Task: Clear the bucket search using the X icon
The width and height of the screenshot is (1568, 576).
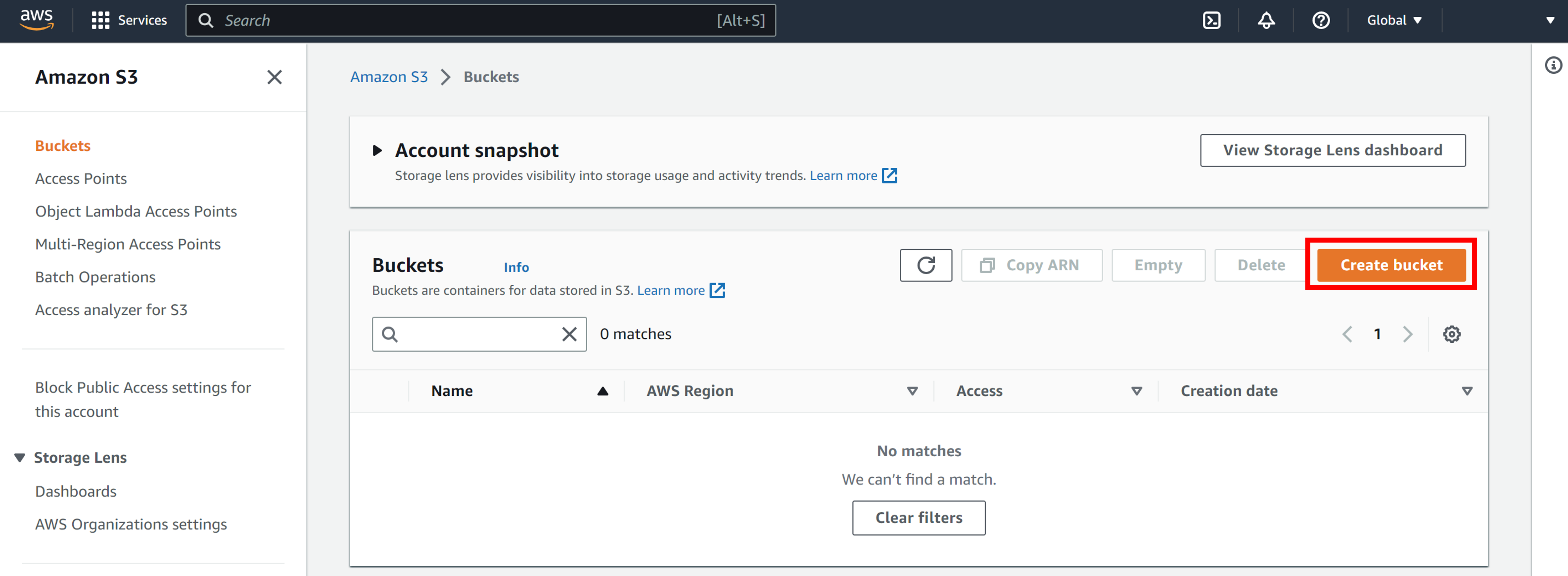Action: pyautogui.click(x=569, y=334)
